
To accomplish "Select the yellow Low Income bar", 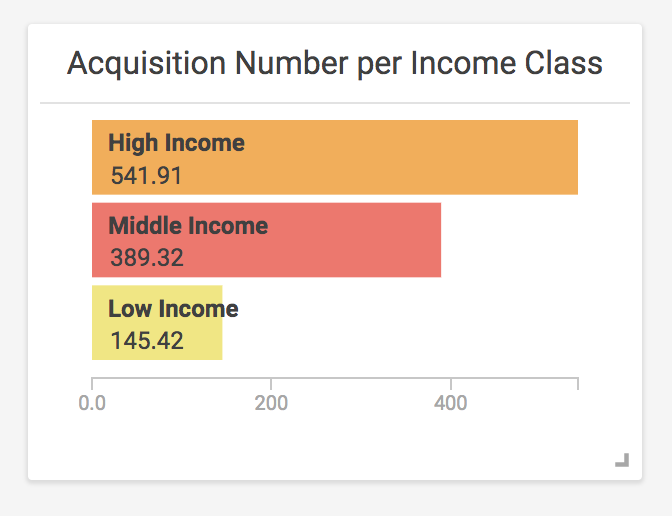I will 157,323.
